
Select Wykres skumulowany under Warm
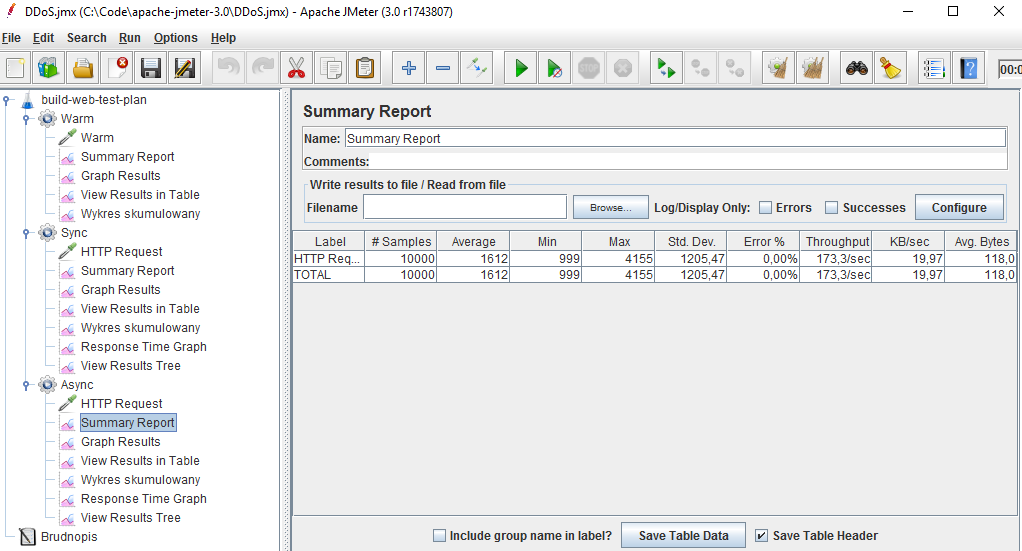click(x=140, y=214)
